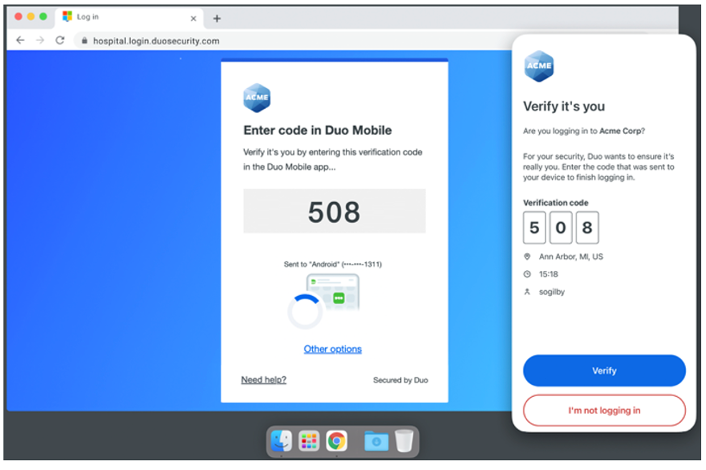Click the red close window button

point(18,17)
